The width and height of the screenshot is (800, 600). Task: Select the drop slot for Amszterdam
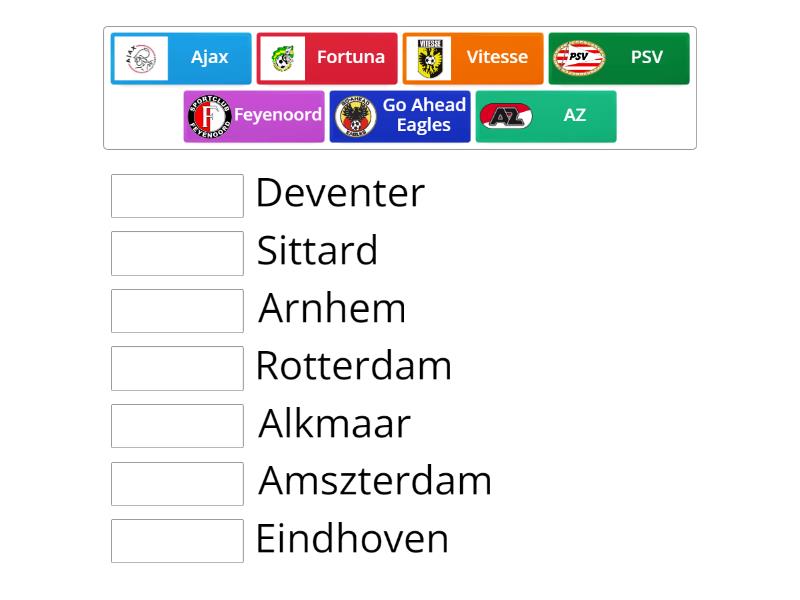click(x=177, y=484)
